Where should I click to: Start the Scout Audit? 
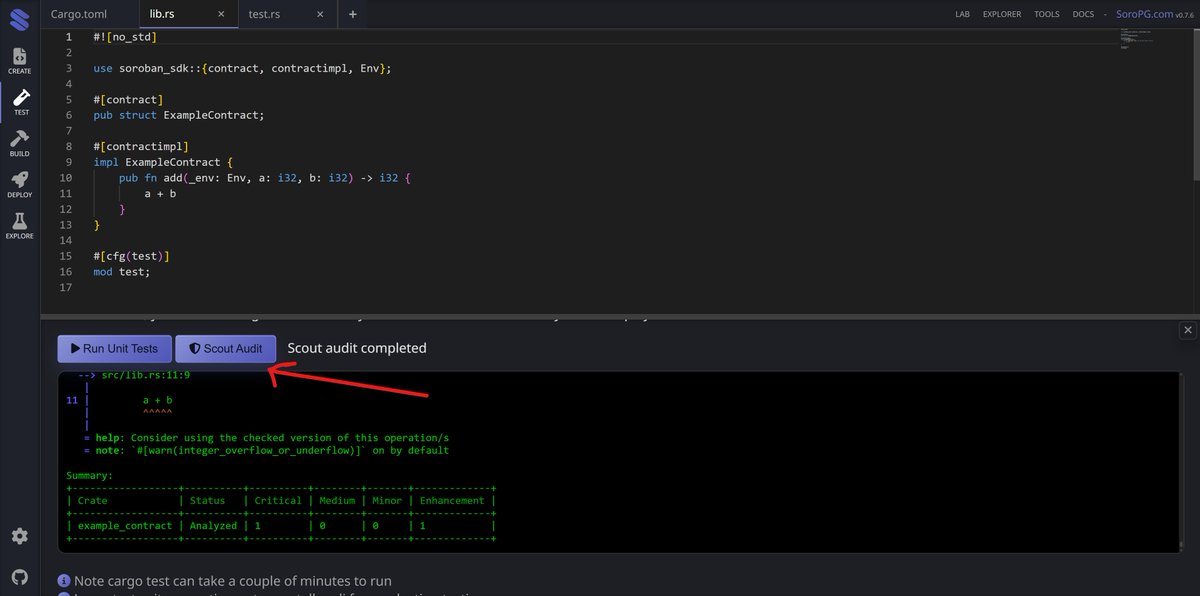[x=225, y=348]
